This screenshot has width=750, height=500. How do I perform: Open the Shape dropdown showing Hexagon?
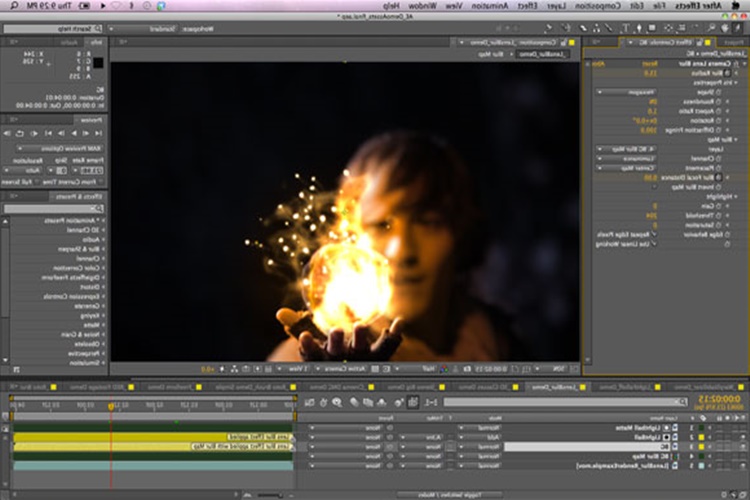(x=625, y=92)
